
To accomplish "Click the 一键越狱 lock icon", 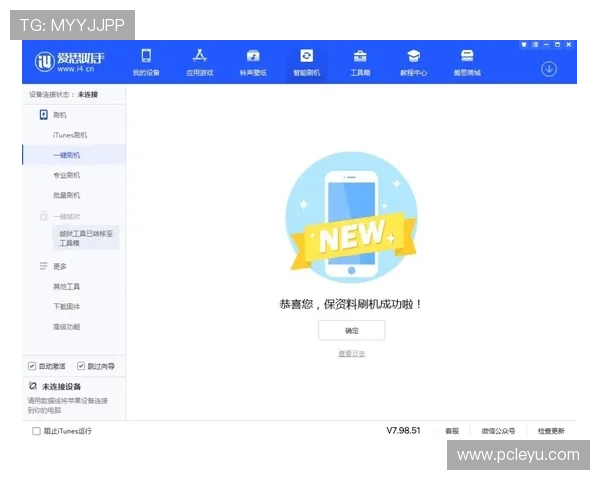I will pos(44,216).
